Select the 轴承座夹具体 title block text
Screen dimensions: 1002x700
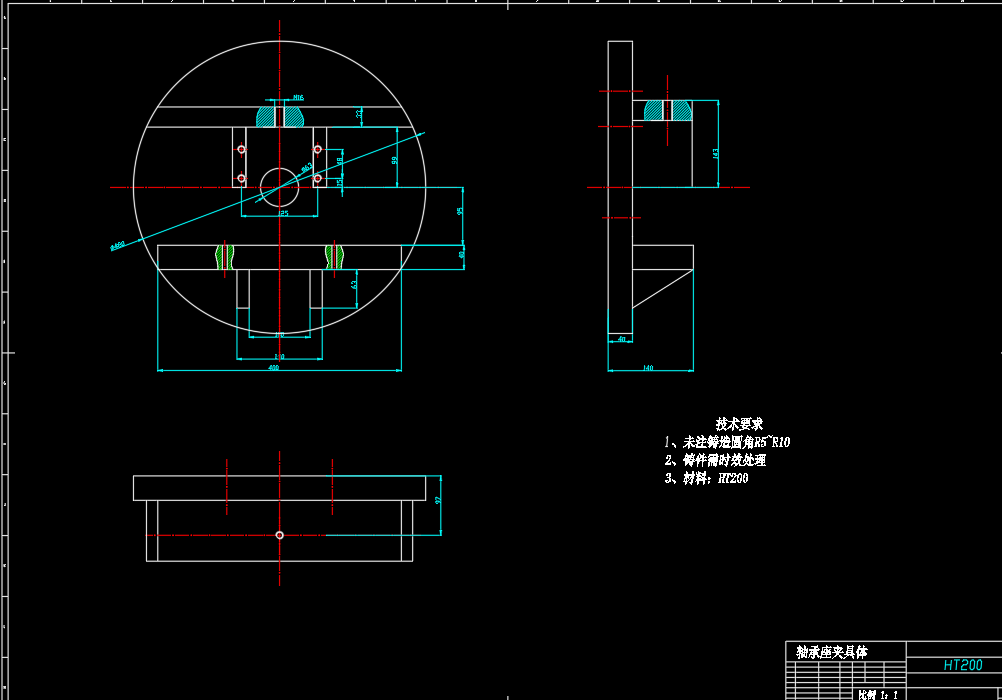pos(832,652)
